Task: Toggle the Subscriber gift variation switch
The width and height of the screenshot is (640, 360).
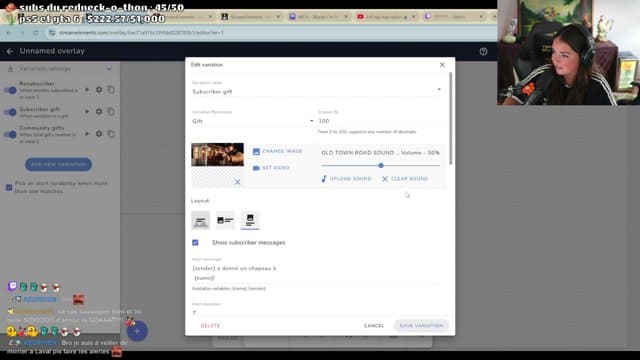Action: (x=10, y=112)
